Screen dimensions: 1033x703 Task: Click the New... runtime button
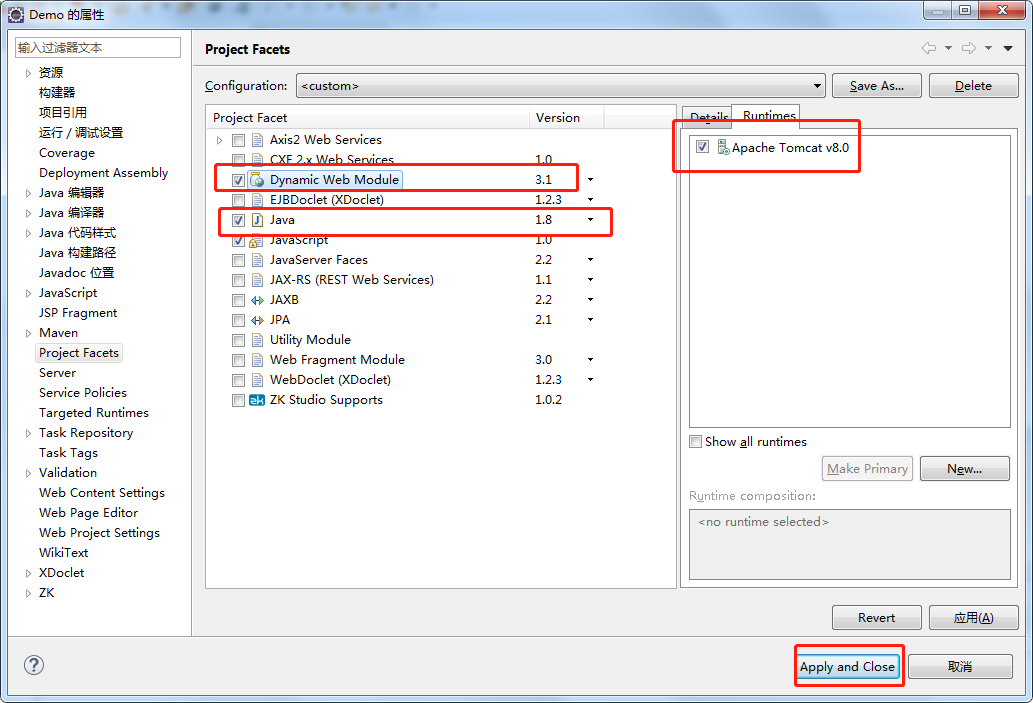[x=964, y=468]
